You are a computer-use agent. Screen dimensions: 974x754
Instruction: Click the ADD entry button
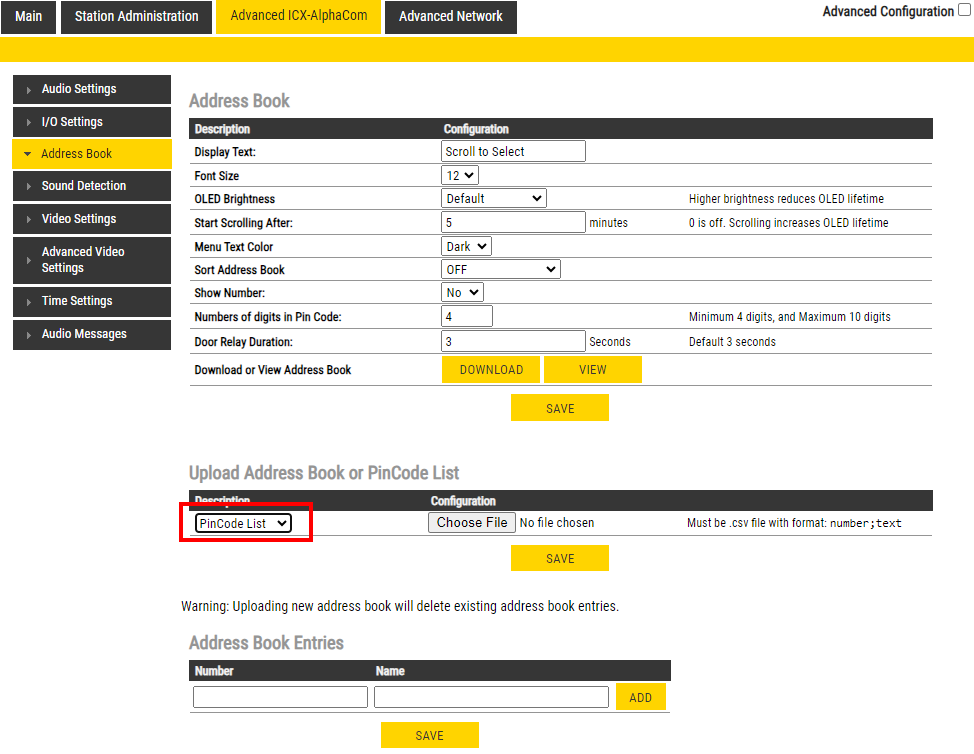(x=640, y=698)
